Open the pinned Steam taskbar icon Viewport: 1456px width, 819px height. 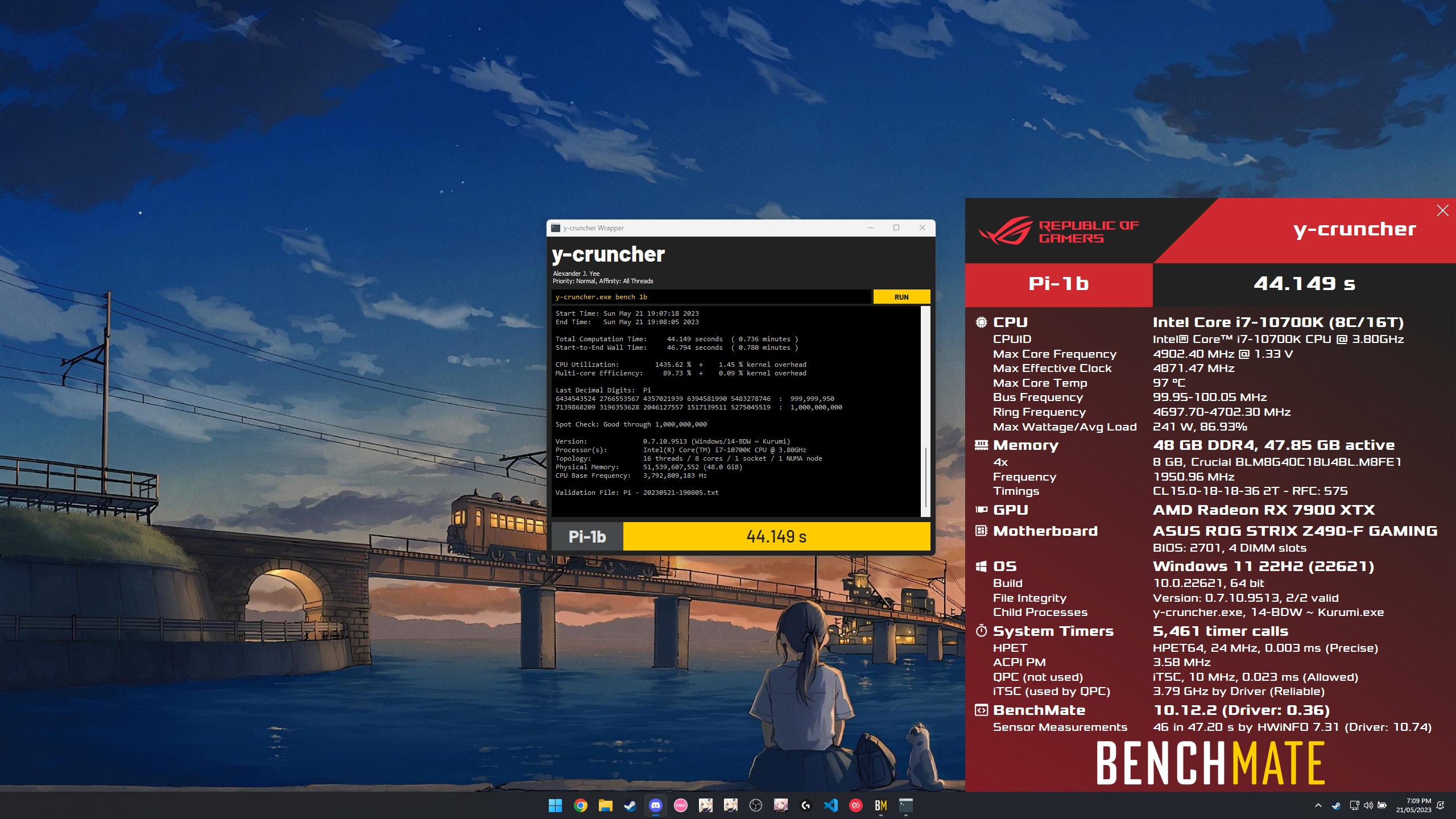[630, 805]
